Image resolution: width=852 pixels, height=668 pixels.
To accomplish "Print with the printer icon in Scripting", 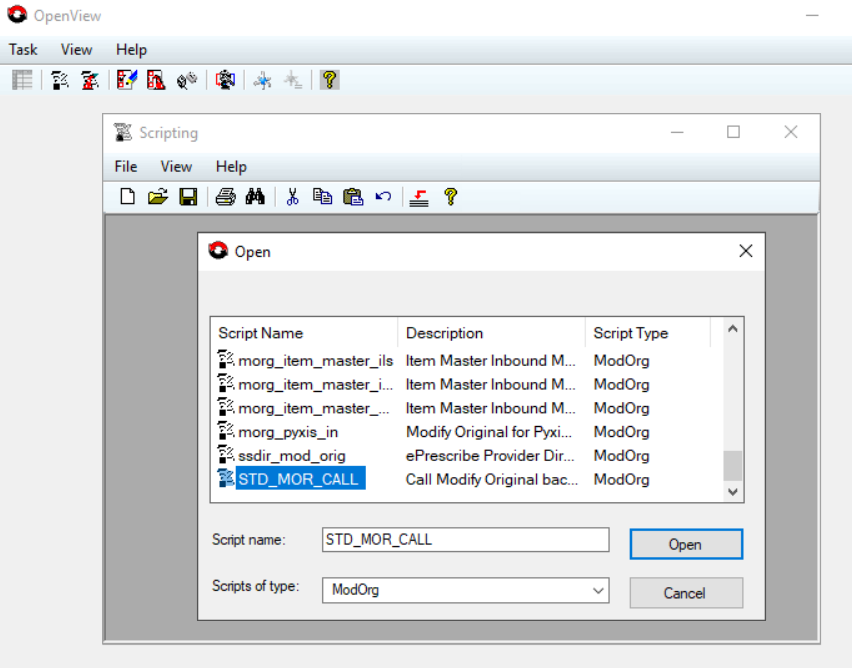I will click(x=225, y=196).
